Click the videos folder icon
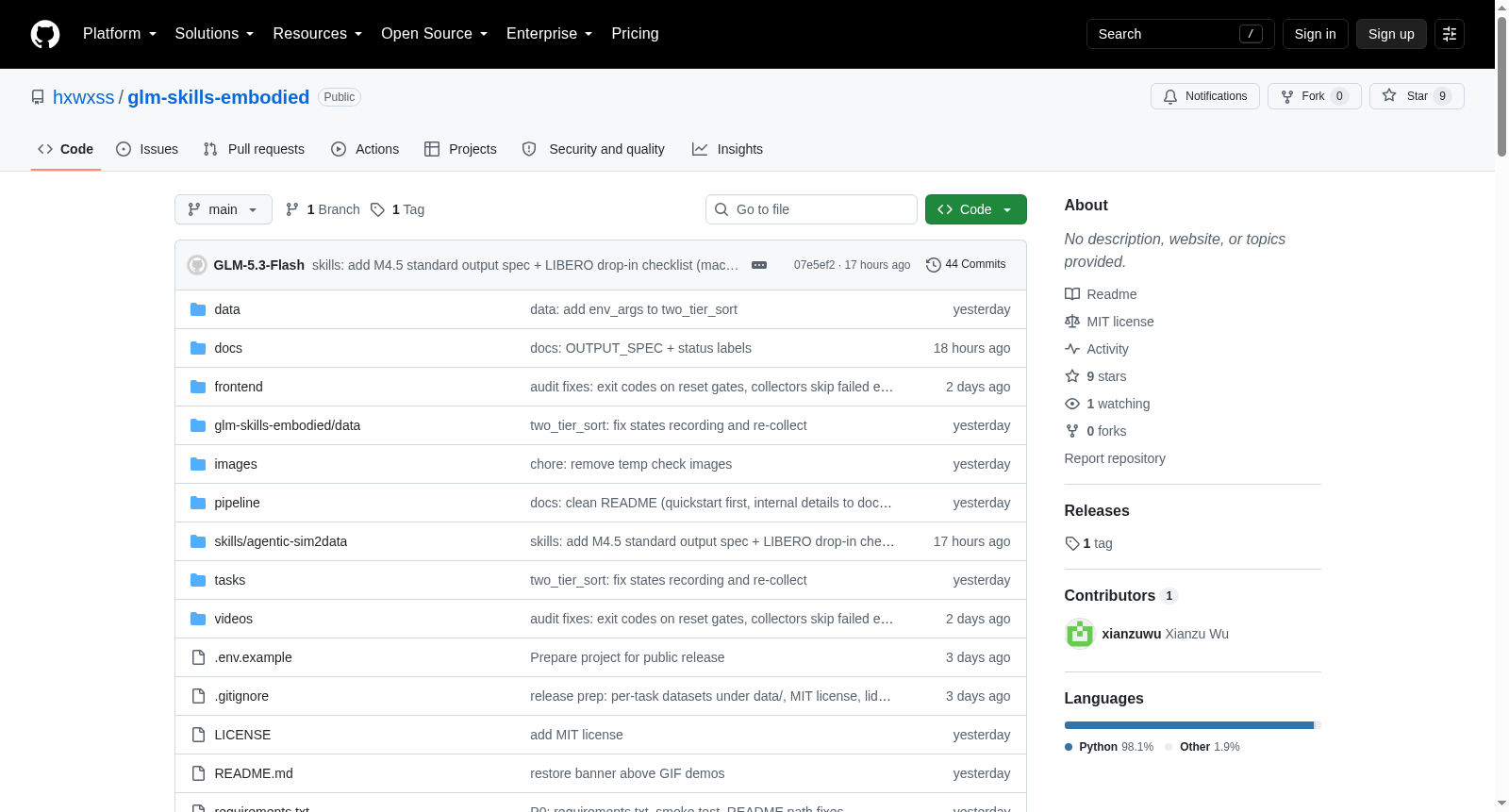Screen dimensions: 1509x812 click(198, 619)
